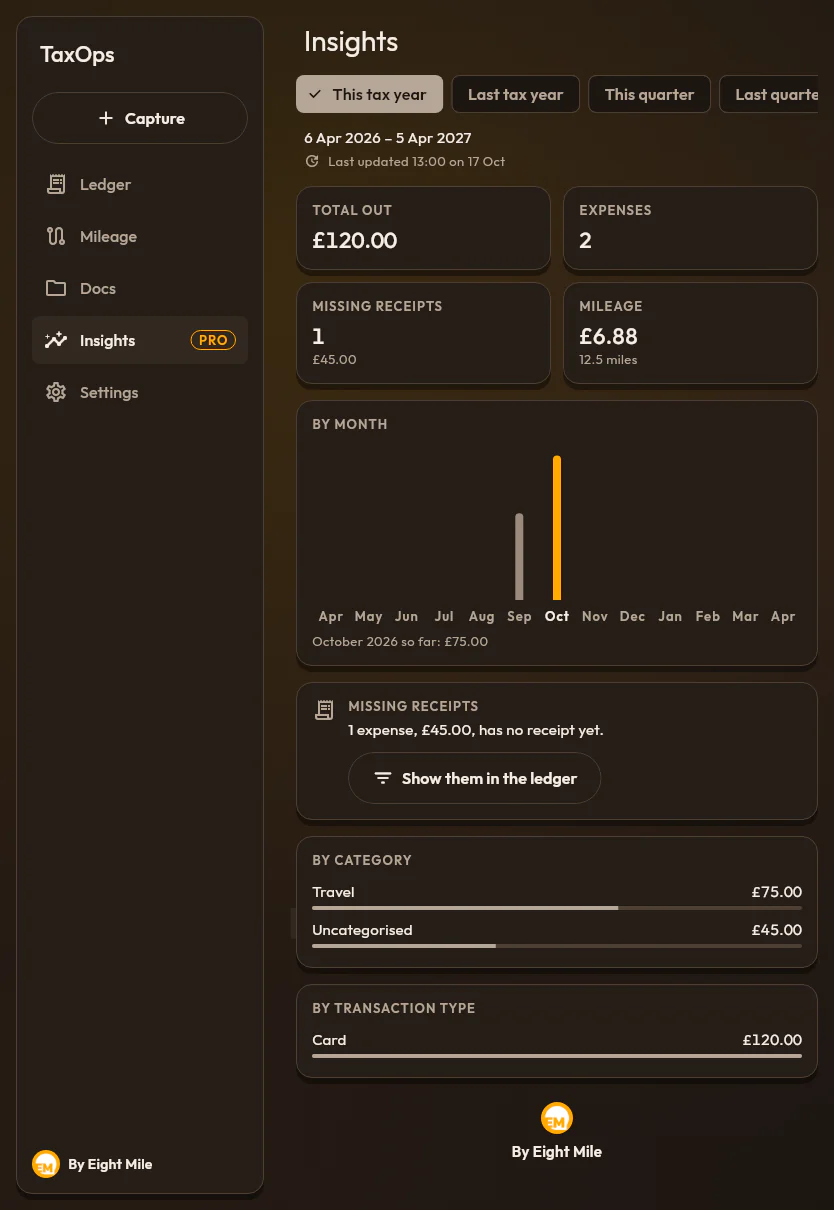834x1210 pixels.
Task: Click the £75.00 Travel amount
Action: click(777, 892)
